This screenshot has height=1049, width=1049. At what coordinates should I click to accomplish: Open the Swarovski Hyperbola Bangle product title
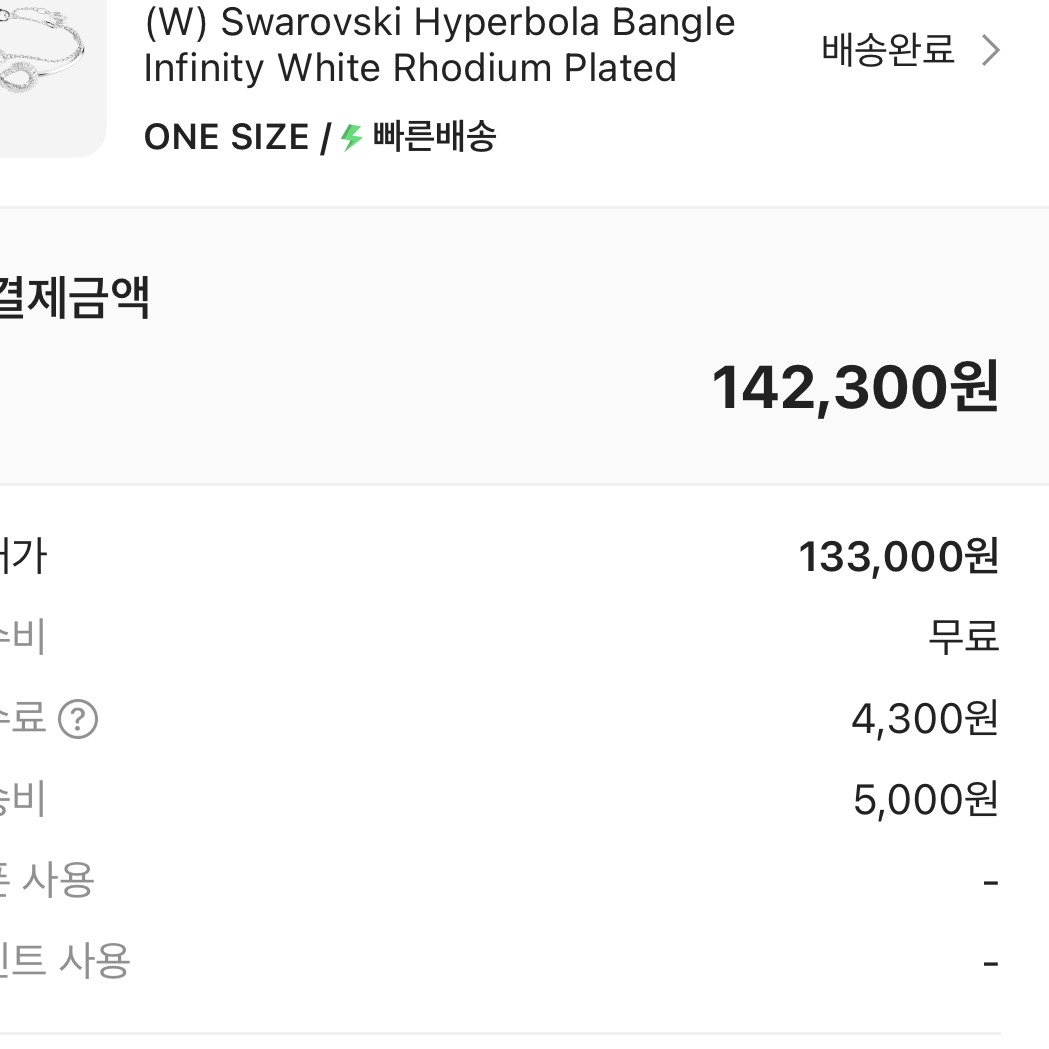pos(440,45)
